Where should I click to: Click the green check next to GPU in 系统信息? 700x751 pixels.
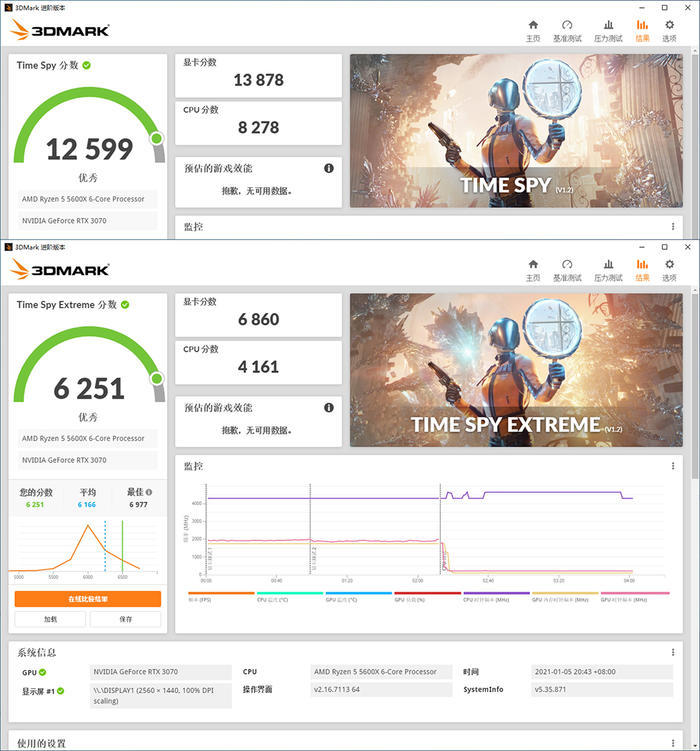tap(43, 672)
